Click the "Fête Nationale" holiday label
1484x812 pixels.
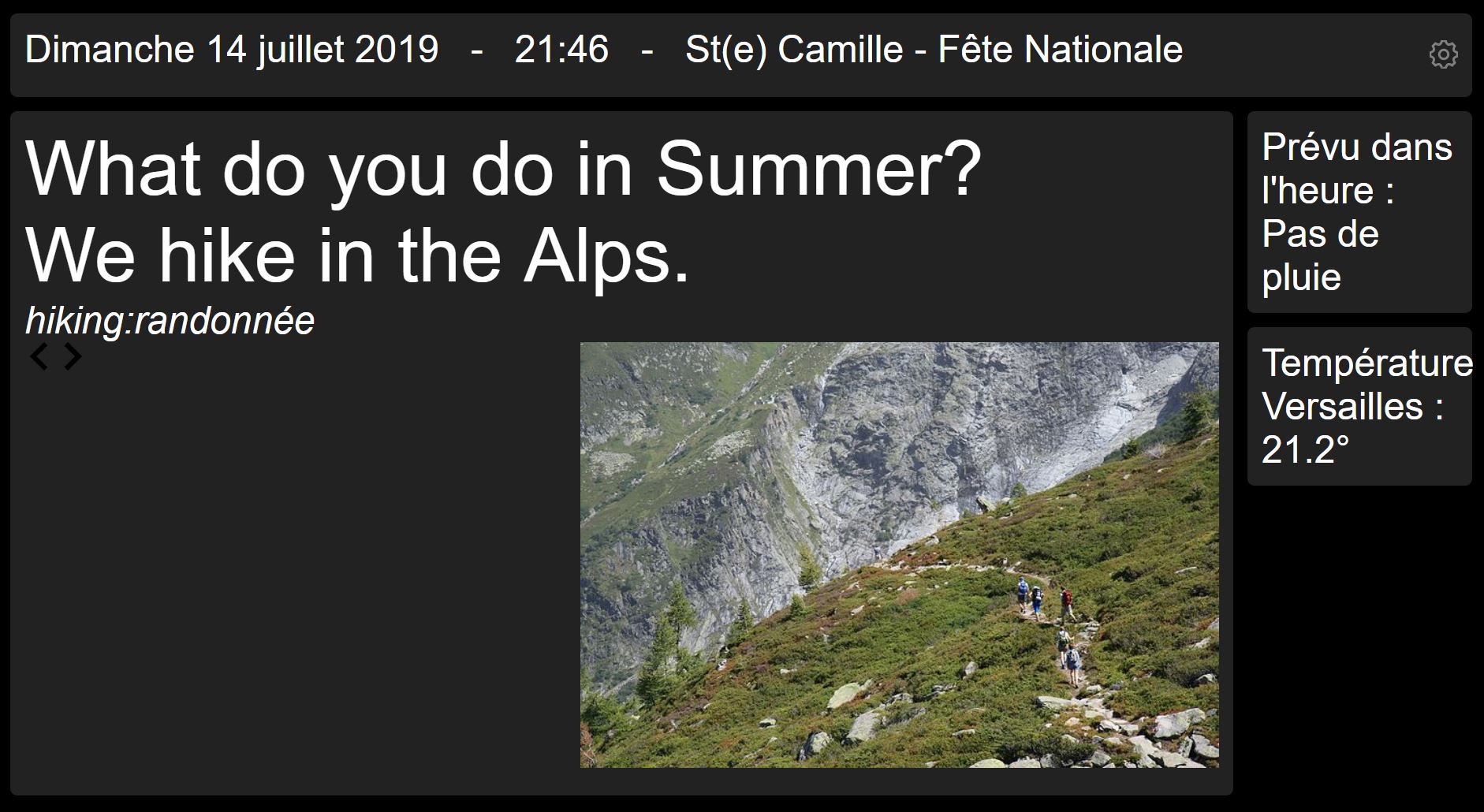[x=1061, y=50]
